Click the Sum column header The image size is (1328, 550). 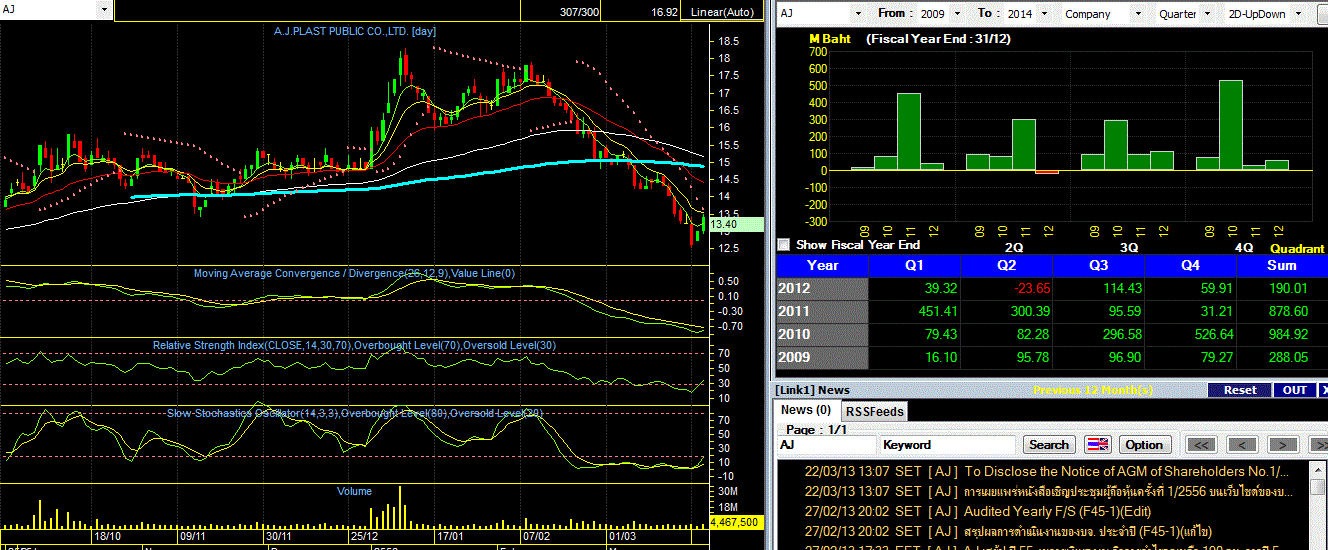tap(1282, 266)
